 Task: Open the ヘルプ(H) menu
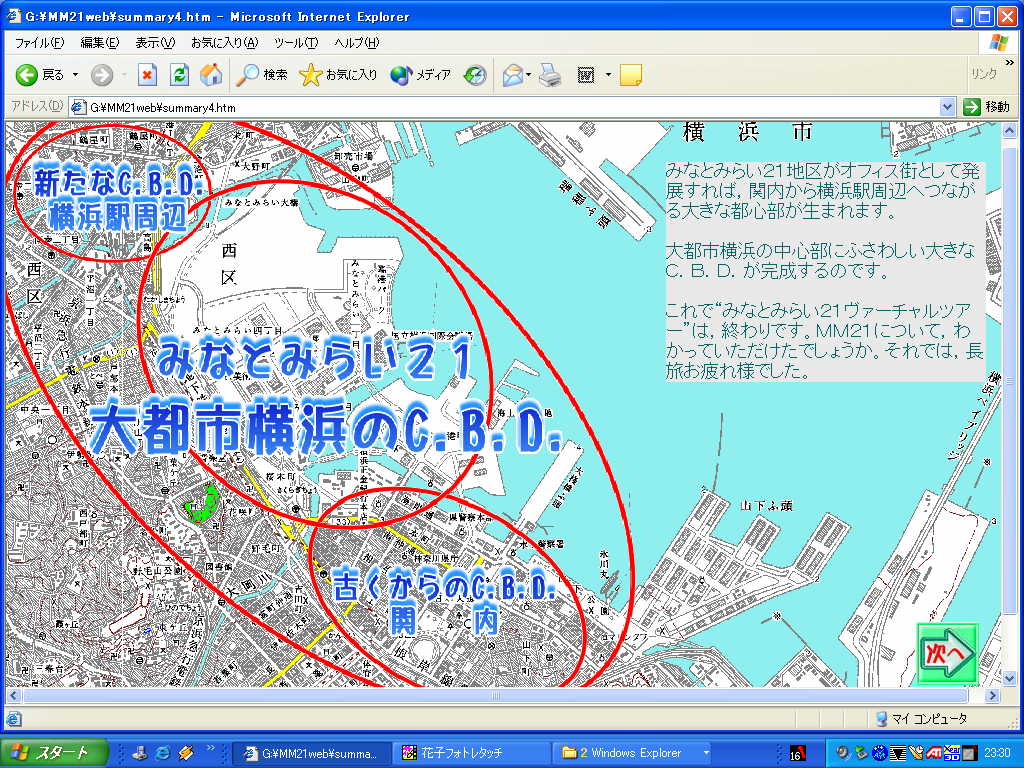(x=356, y=43)
